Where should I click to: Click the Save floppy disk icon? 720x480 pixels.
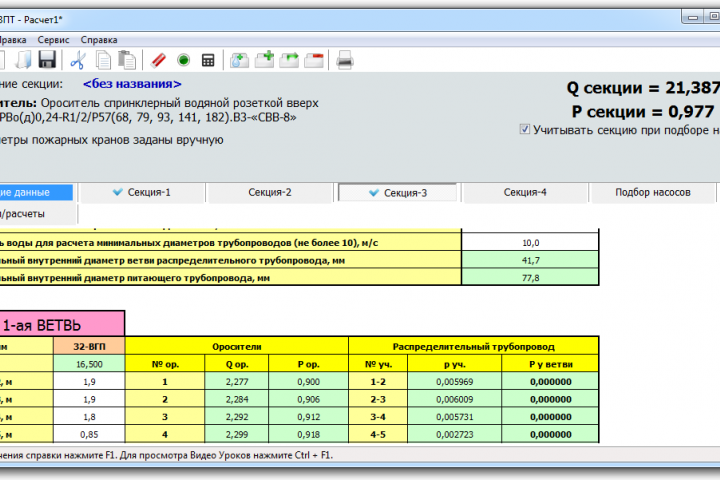click(47, 60)
